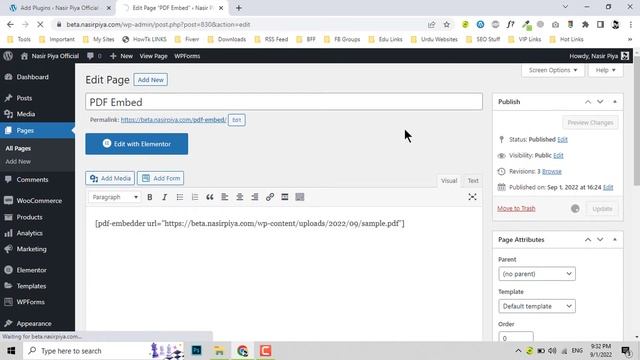Screen dimensions: 640x360
Task: Click the Add Media button
Action: 110,178
